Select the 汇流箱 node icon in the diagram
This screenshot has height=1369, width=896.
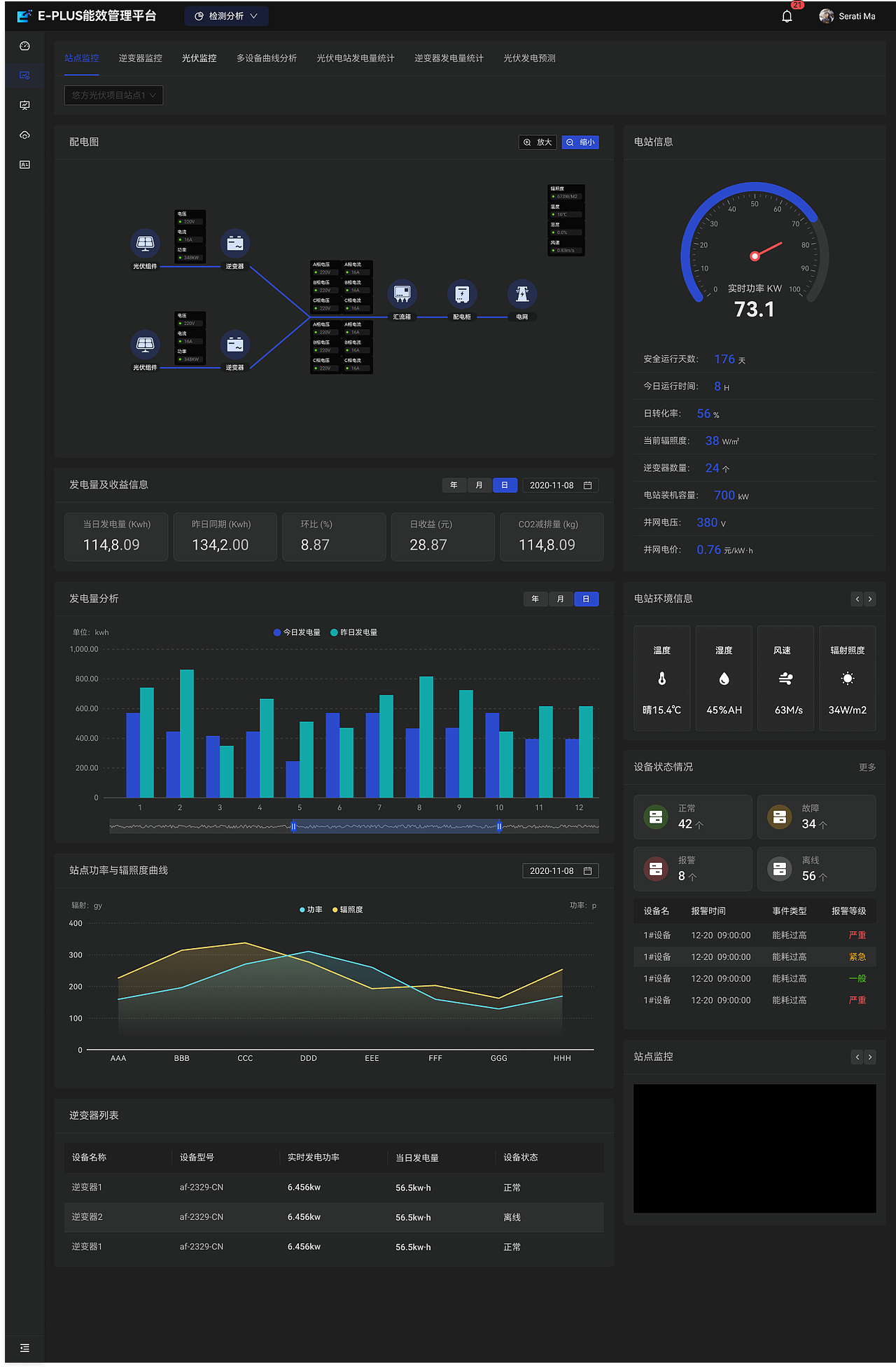(402, 293)
